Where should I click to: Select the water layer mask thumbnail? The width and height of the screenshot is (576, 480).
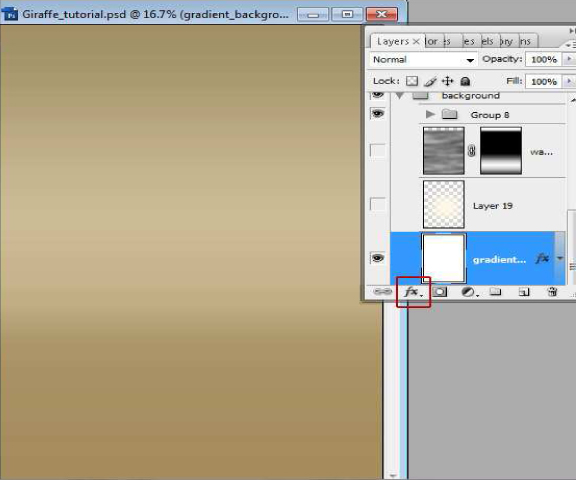[501, 151]
